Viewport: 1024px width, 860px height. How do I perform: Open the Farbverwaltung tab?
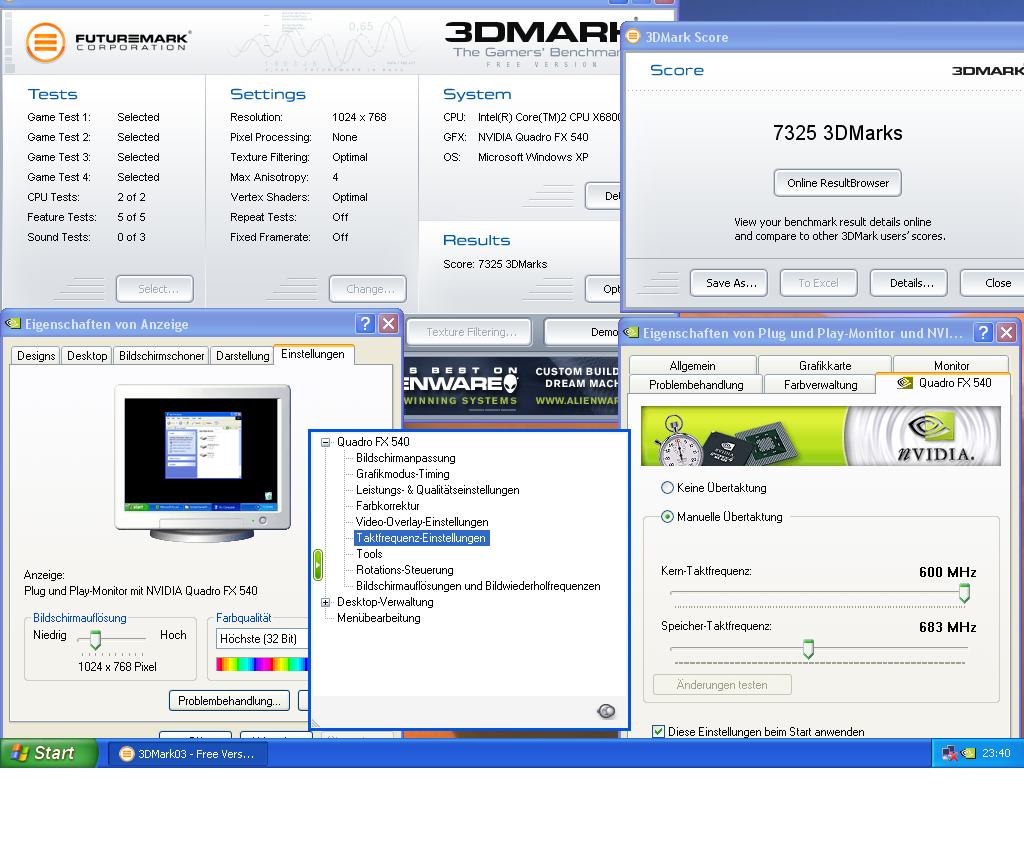pyautogui.click(x=820, y=385)
